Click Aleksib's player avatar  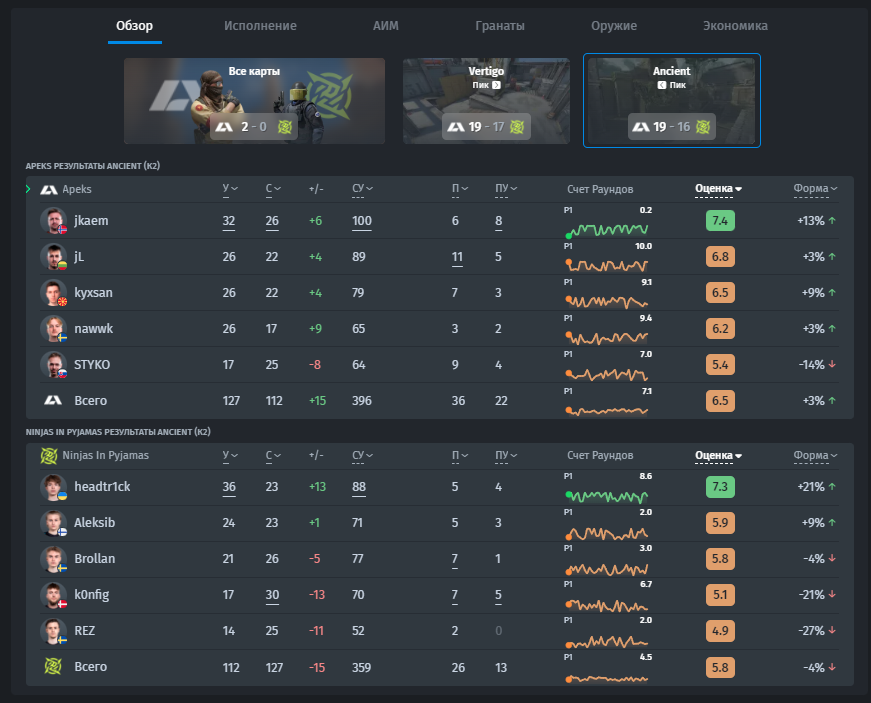[x=53, y=523]
